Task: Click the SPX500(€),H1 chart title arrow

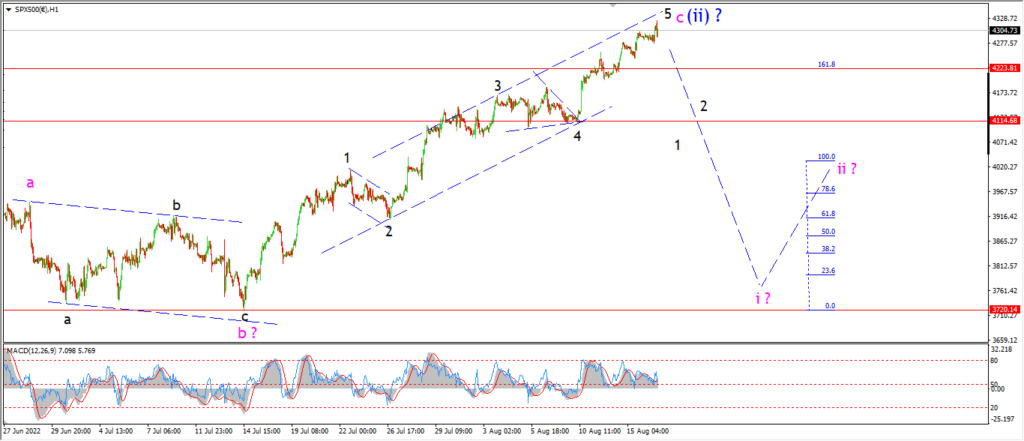Action: [x=9, y=10]
